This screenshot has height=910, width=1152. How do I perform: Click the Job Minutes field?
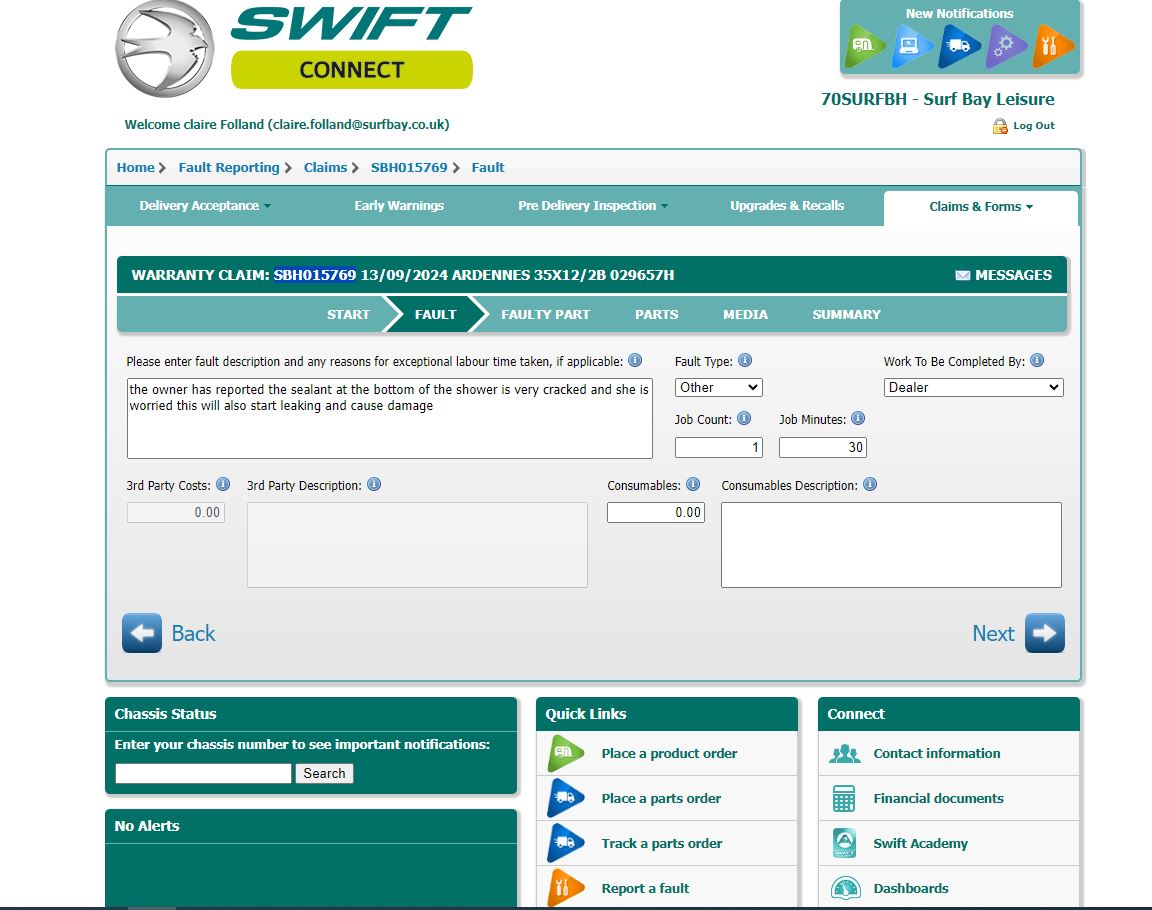pos(823,447)
